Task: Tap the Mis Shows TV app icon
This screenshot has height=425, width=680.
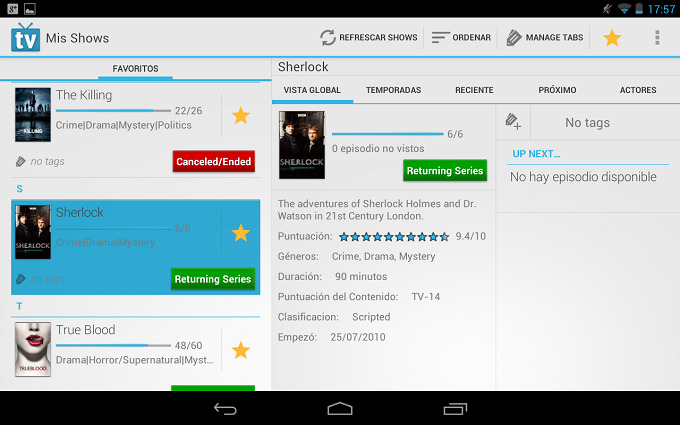Action: [24, 38]
